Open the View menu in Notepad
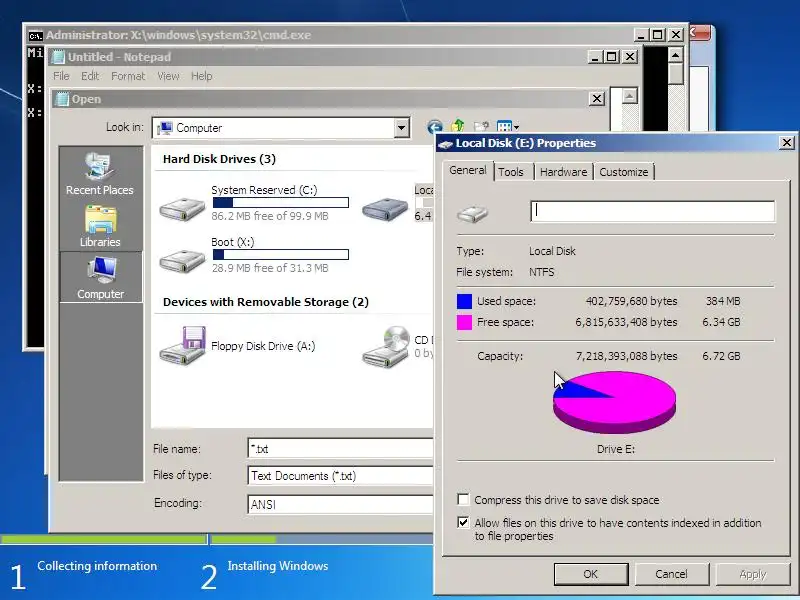This screenshot has width=800, height=600. tap(168, 76)
